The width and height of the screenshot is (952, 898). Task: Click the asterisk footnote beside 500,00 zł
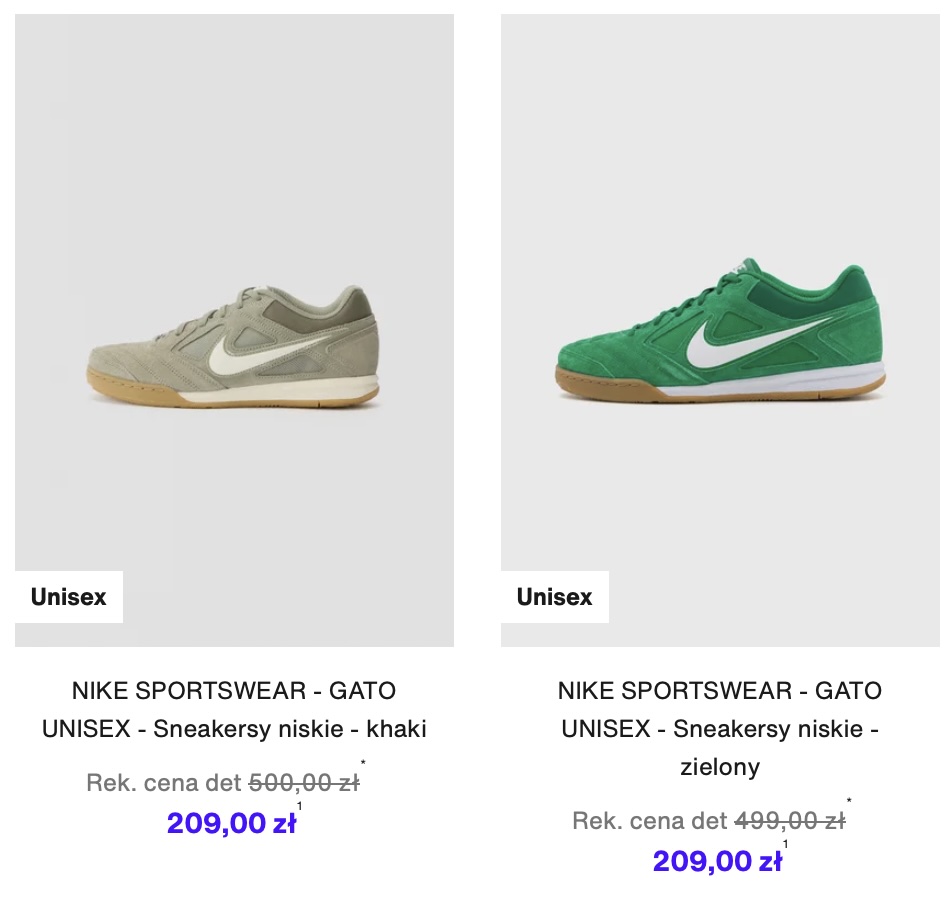click(x=363, y=763)
